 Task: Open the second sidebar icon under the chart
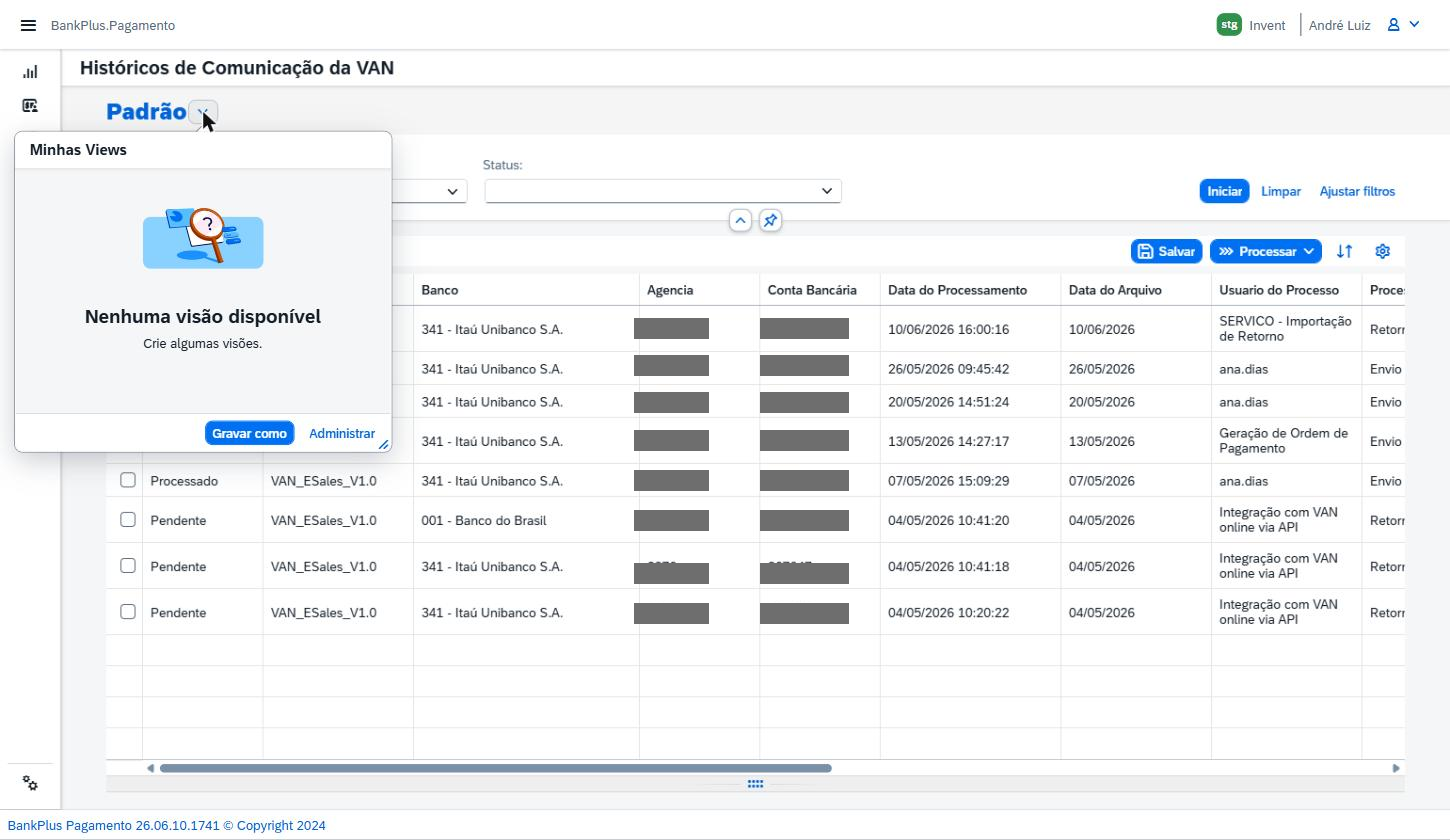[30, 105]
